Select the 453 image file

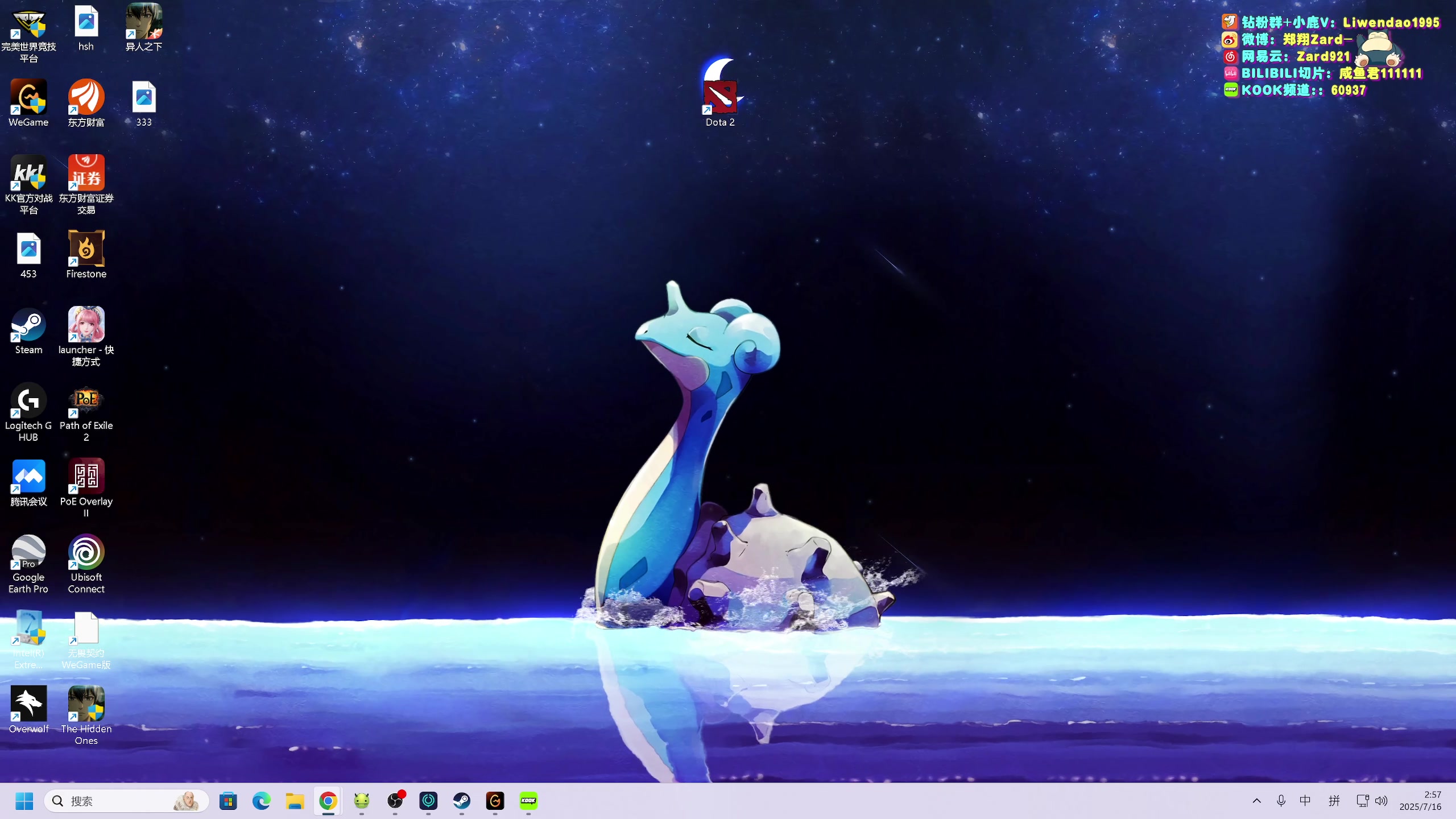[28, 255]
